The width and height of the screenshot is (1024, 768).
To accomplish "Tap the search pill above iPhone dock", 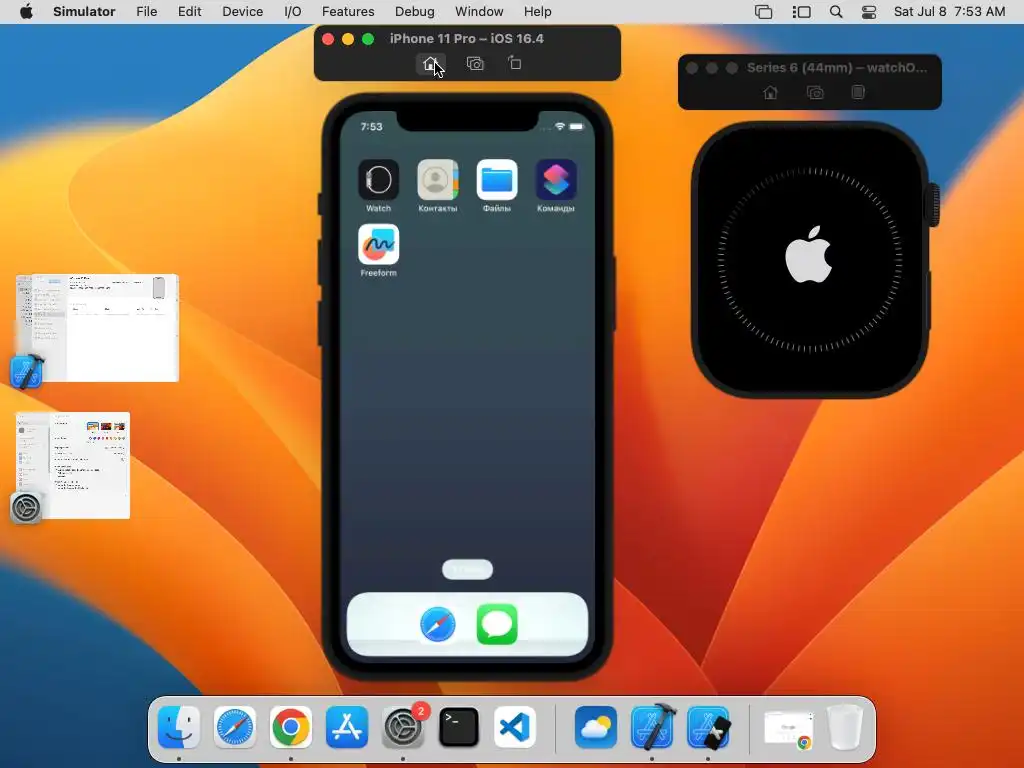I will pos(468,569).
